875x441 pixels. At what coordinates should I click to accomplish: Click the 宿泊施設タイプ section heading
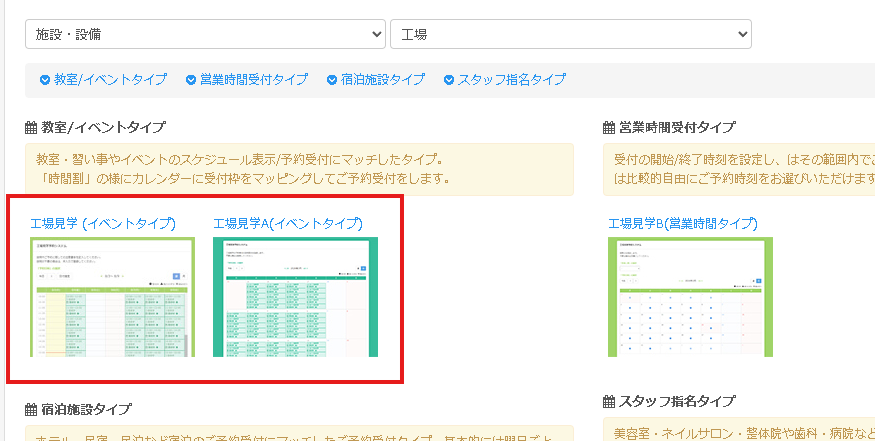86,410
